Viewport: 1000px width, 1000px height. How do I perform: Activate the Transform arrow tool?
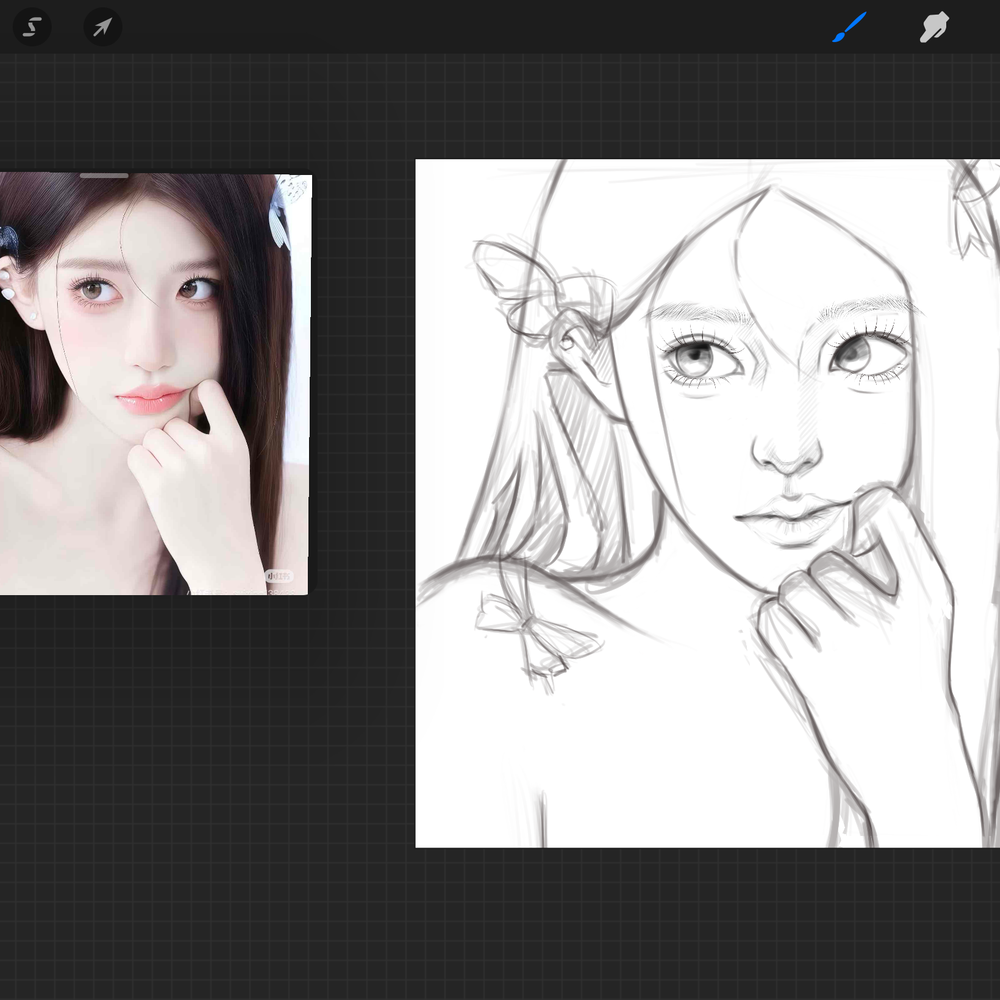tap(103, 27)
